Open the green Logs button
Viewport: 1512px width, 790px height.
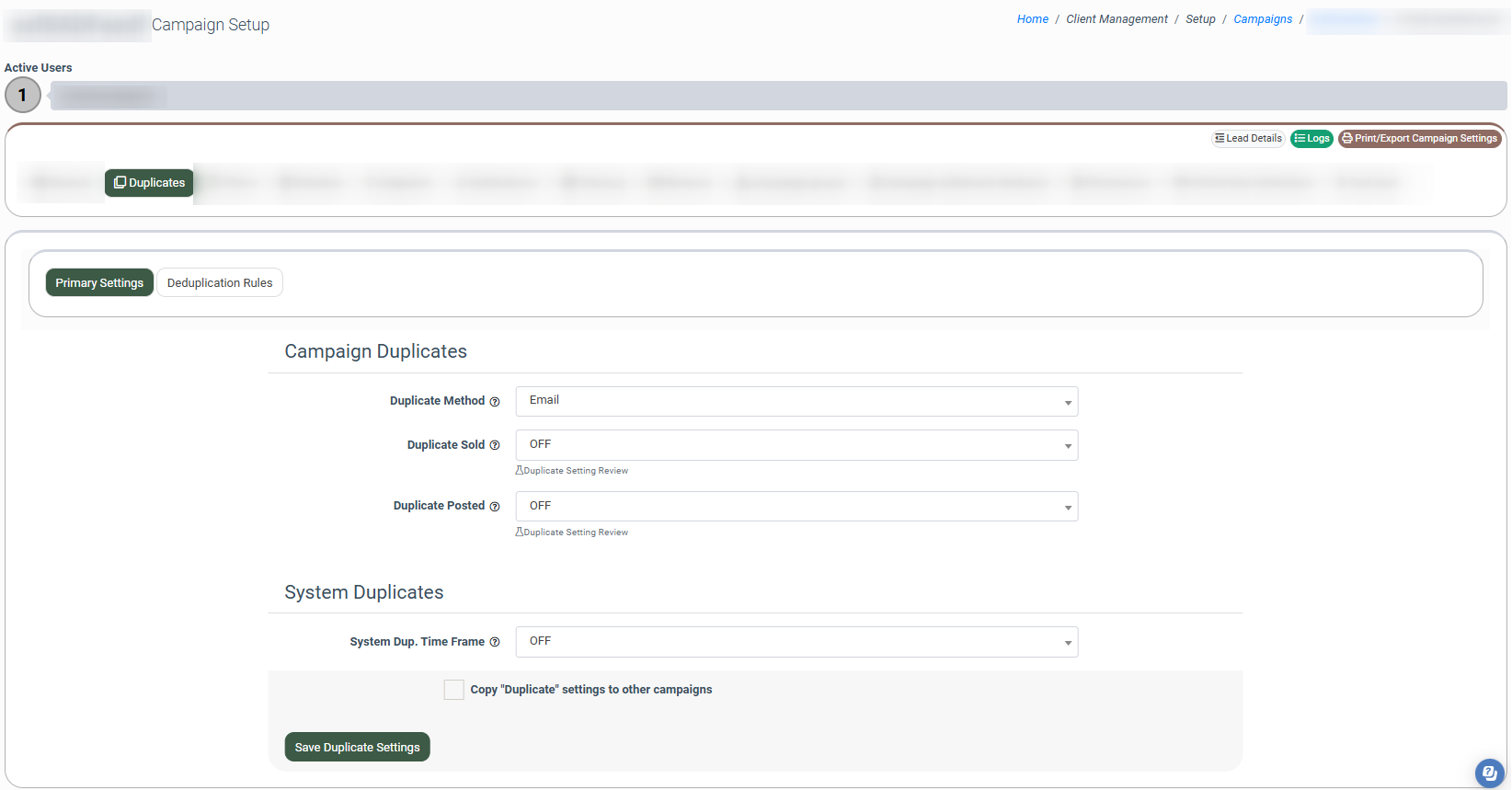point(1312,139)
